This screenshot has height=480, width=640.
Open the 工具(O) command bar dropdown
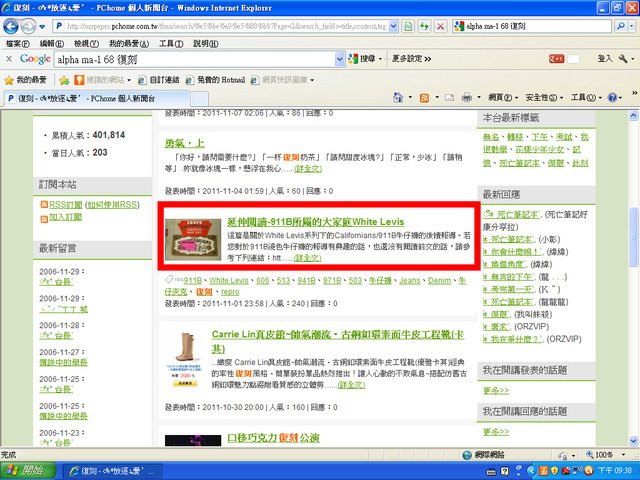pyautogui.click(x=586, y=98)
